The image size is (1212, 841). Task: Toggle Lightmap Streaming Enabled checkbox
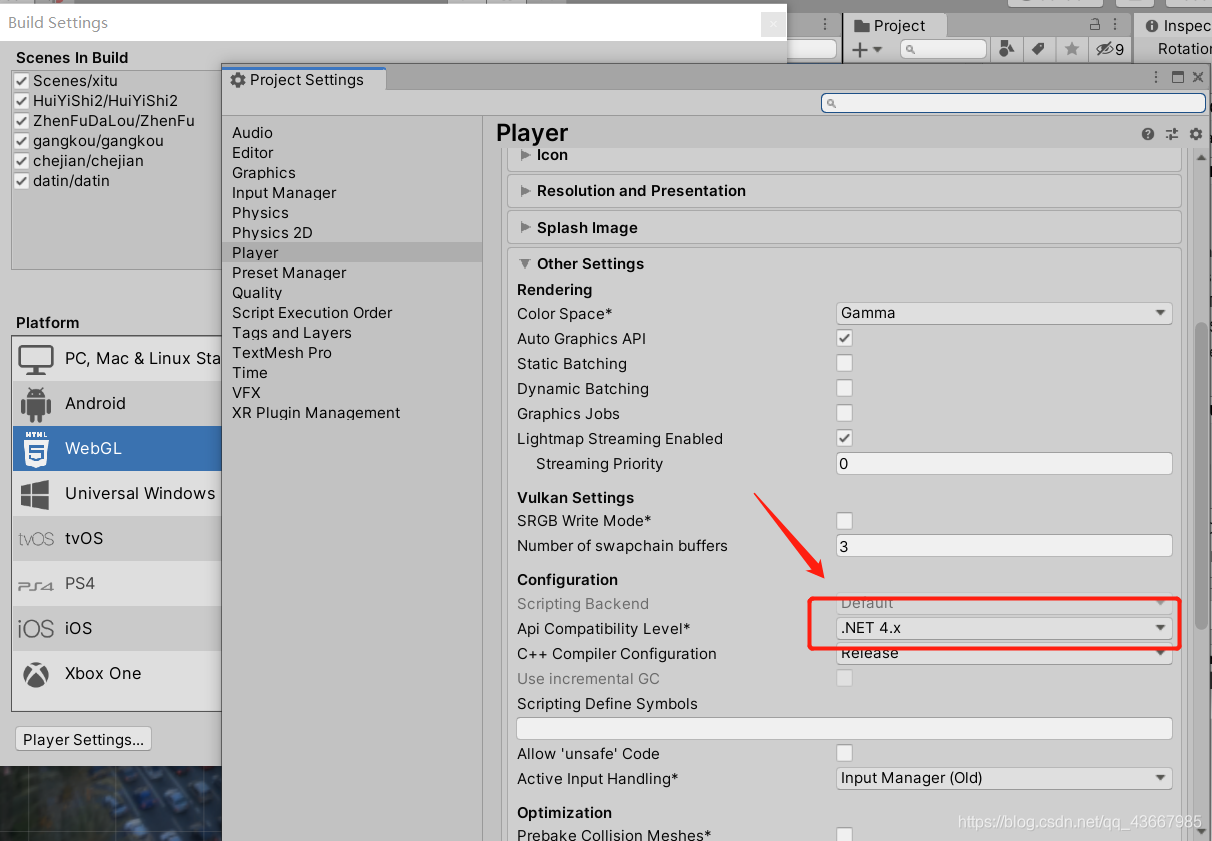(x=845, y=438)
